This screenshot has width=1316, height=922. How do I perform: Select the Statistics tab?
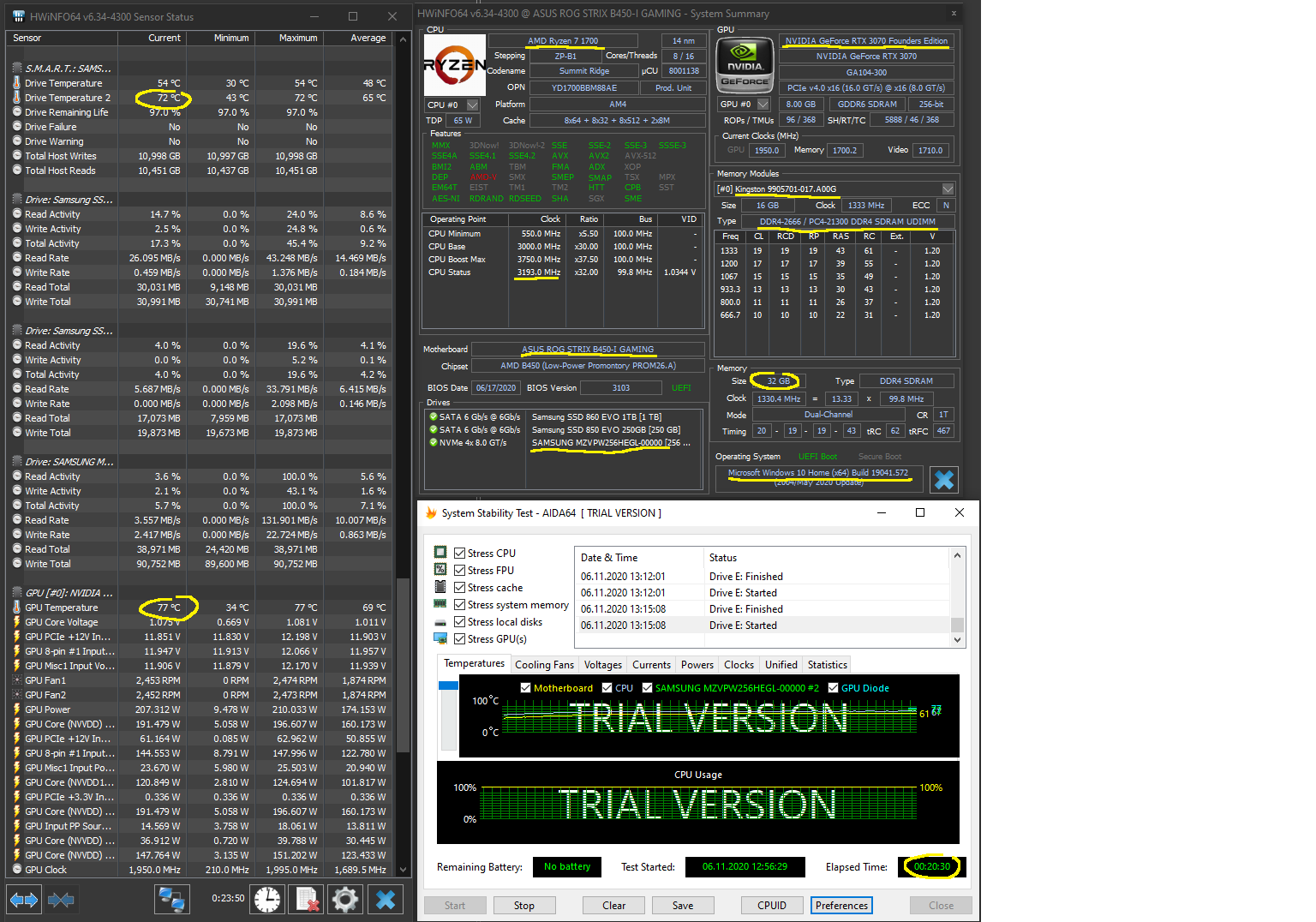pos(828,665)
